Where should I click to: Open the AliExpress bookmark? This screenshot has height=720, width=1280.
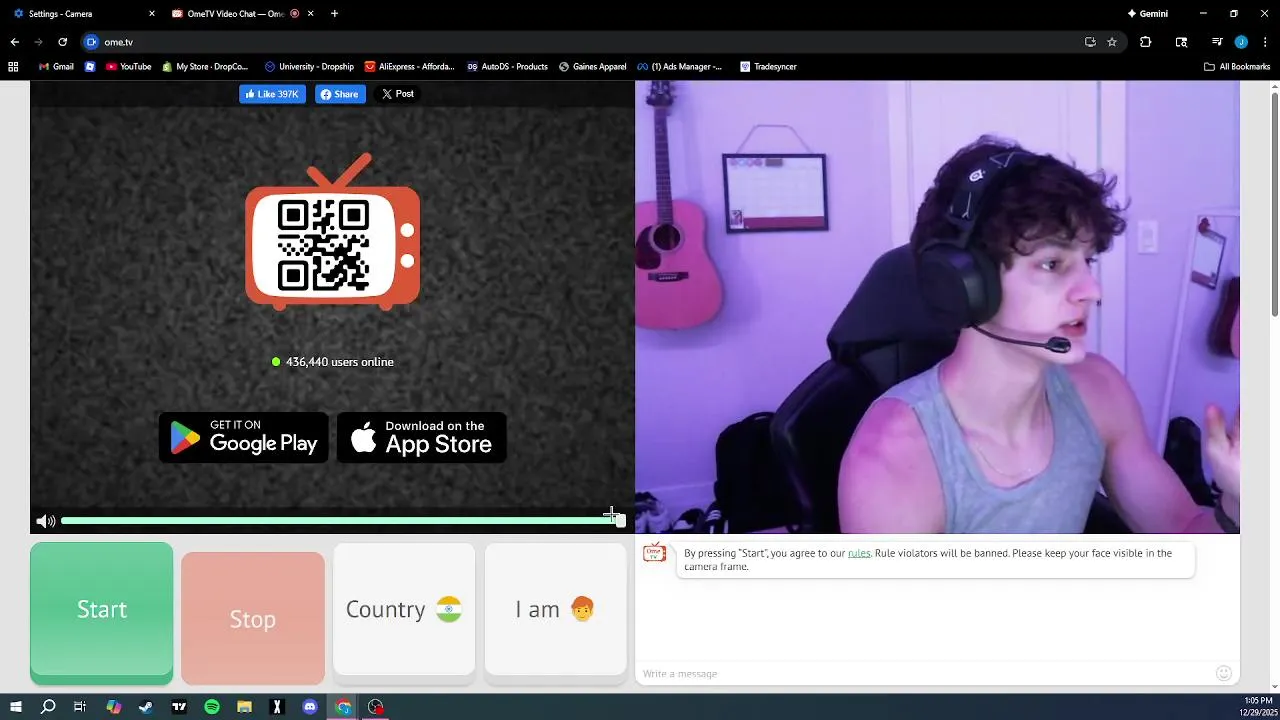point(409,67)
